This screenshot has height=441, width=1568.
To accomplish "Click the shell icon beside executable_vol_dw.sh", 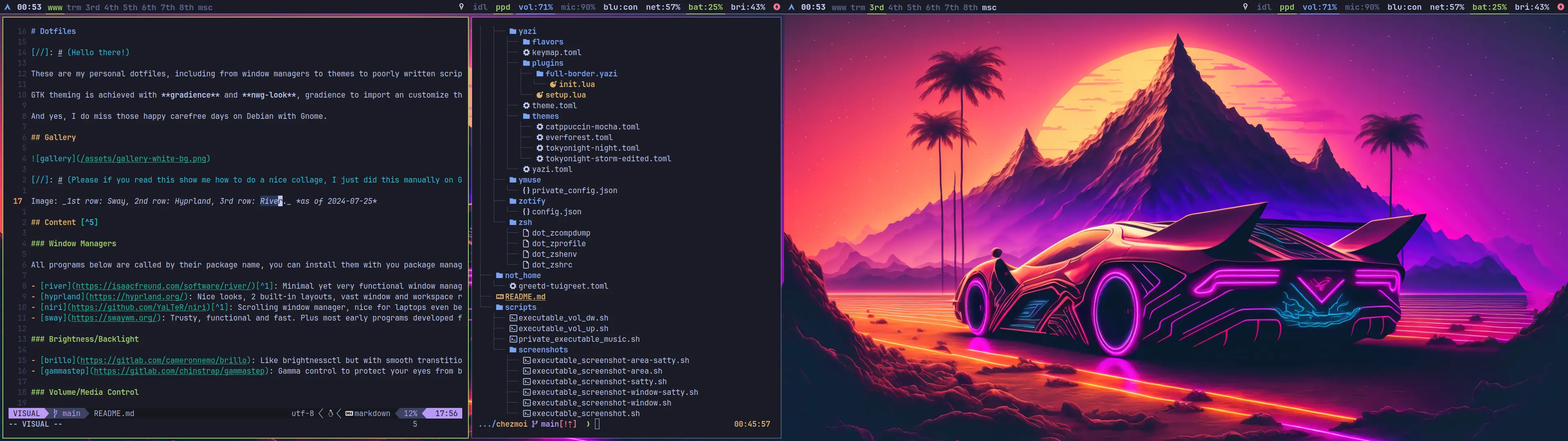I will pyautogui.click(x=513, y=318).
